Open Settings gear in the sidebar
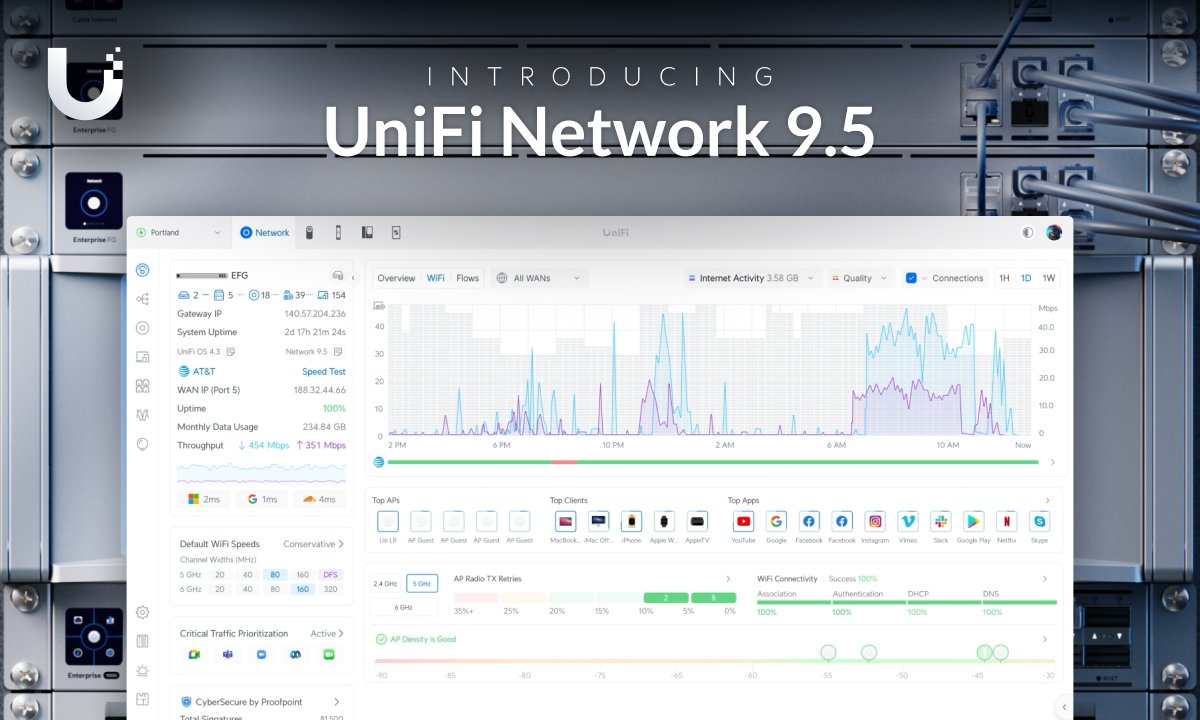 [142, 612]
